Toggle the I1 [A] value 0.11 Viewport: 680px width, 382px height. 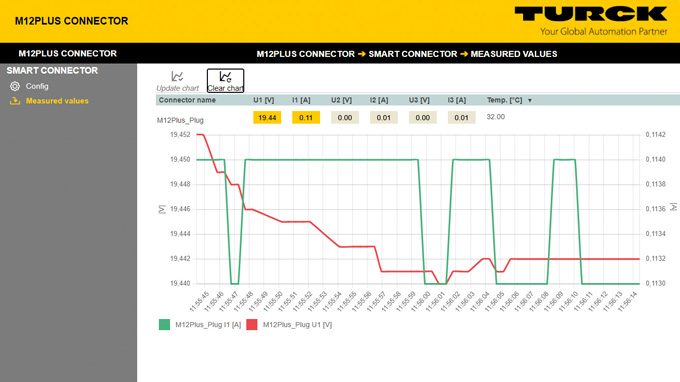point(306,118)
